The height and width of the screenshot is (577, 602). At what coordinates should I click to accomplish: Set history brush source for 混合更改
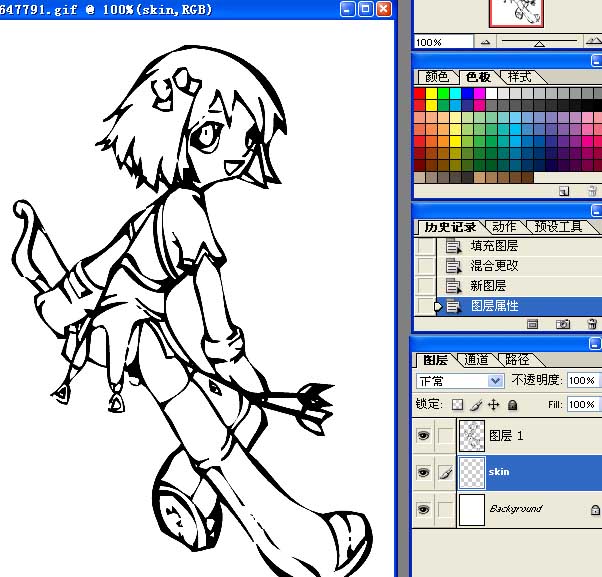point(425,266)
